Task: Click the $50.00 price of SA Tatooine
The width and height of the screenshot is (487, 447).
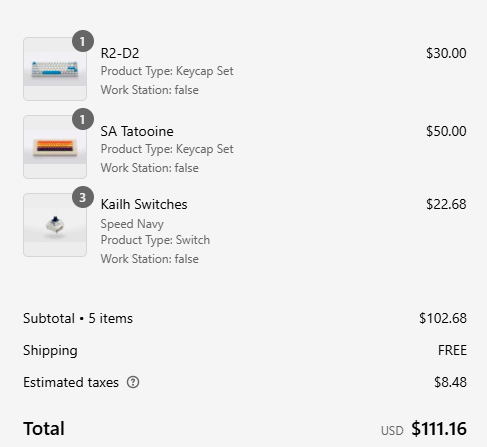Action: [x=446, y=131]
